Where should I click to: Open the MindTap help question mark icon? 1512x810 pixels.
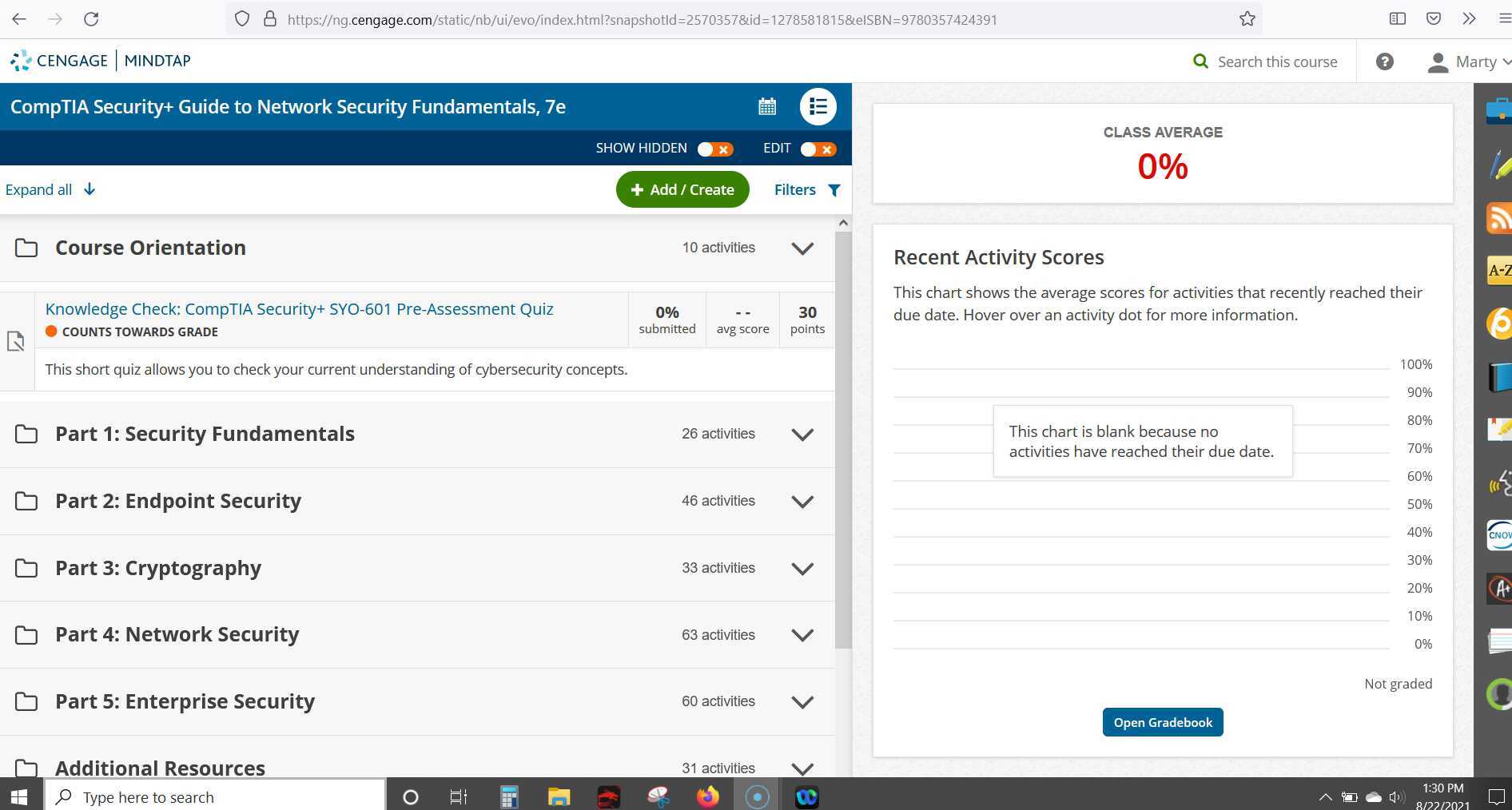[1385, 61]
